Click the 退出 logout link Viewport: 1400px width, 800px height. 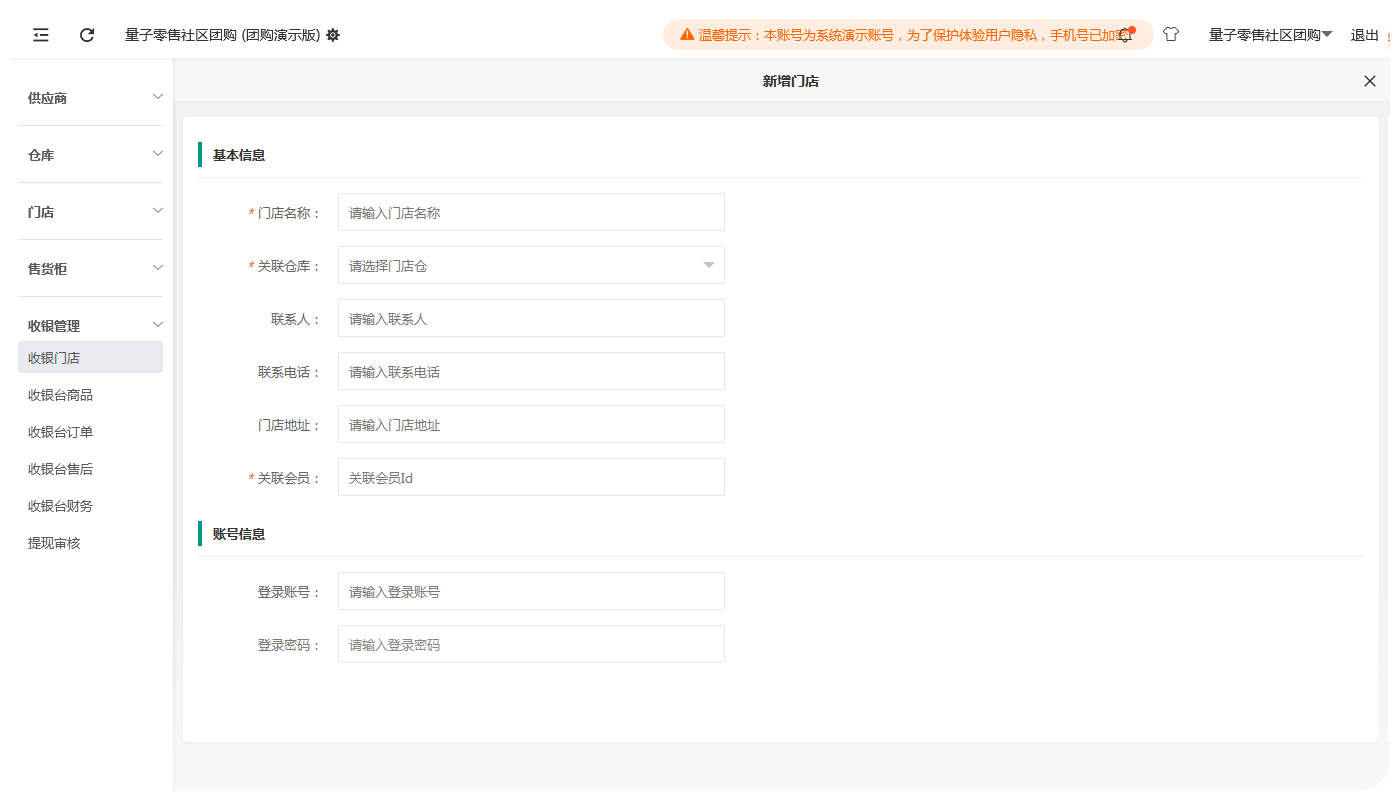(1365, 35)
